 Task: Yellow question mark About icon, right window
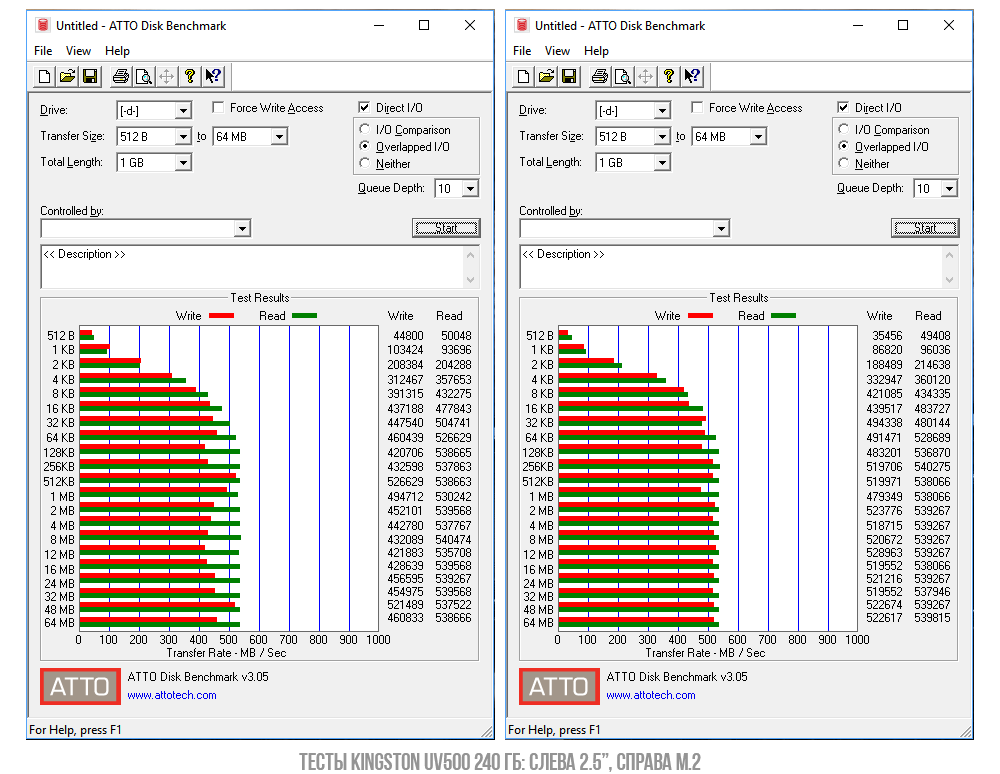(668, 77)
